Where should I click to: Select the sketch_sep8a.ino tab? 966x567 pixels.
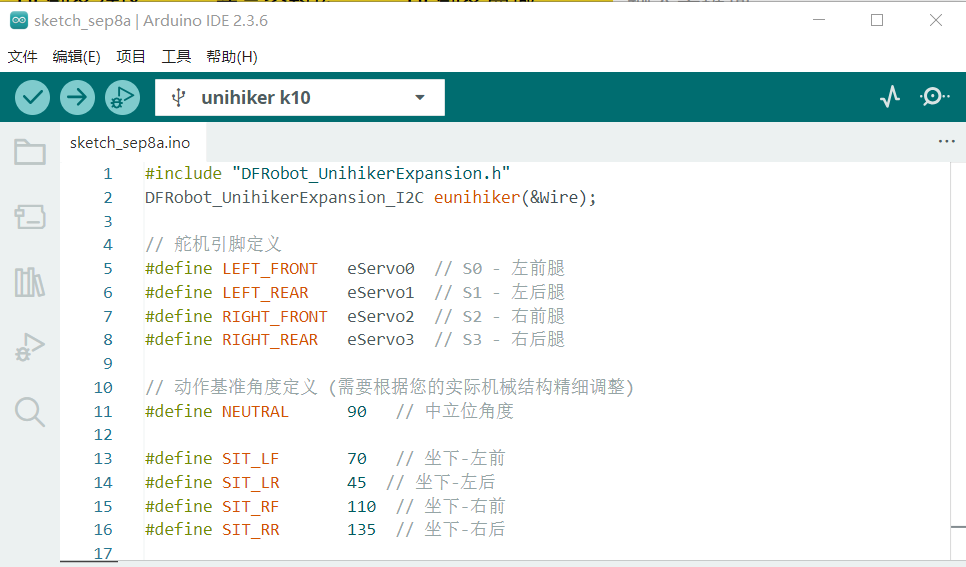click(130, 143)
